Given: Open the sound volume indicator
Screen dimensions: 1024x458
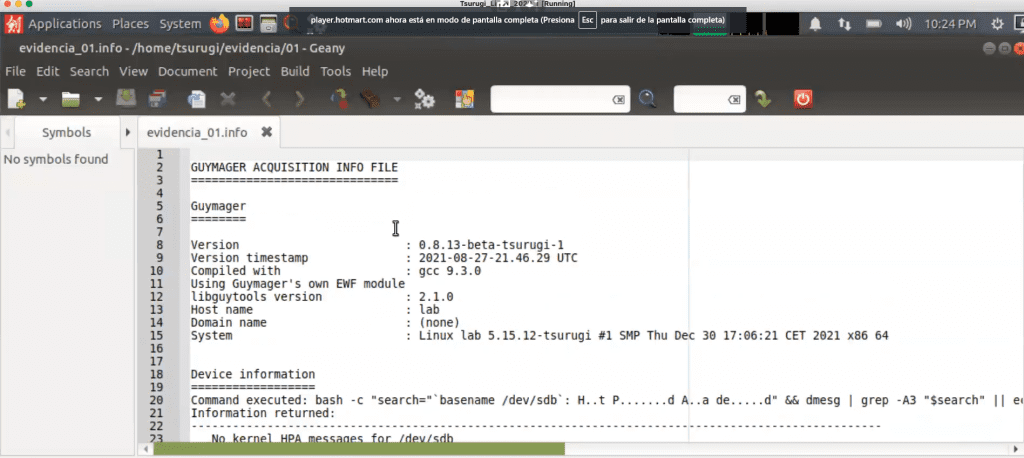Looking at the screenshot, I should coord(903,24).
